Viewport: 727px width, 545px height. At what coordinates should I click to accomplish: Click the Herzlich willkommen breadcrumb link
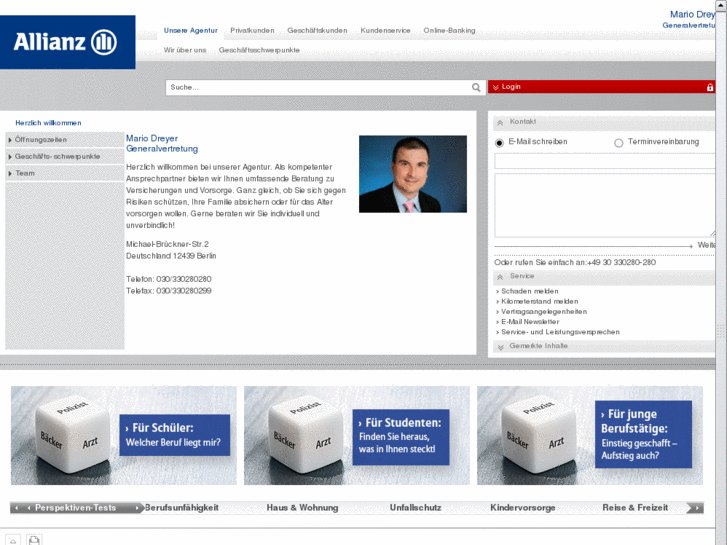(x=48, y=123)
